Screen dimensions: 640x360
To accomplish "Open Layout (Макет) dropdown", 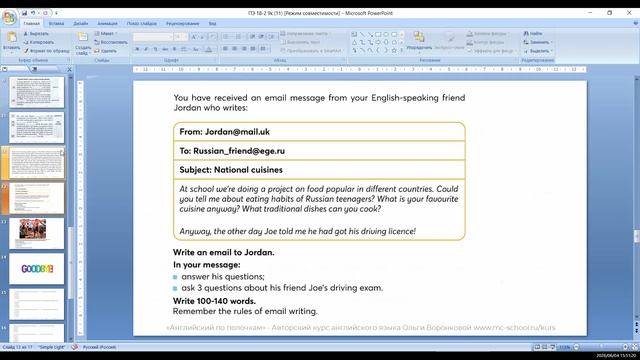I will click(x=106, y=33).
